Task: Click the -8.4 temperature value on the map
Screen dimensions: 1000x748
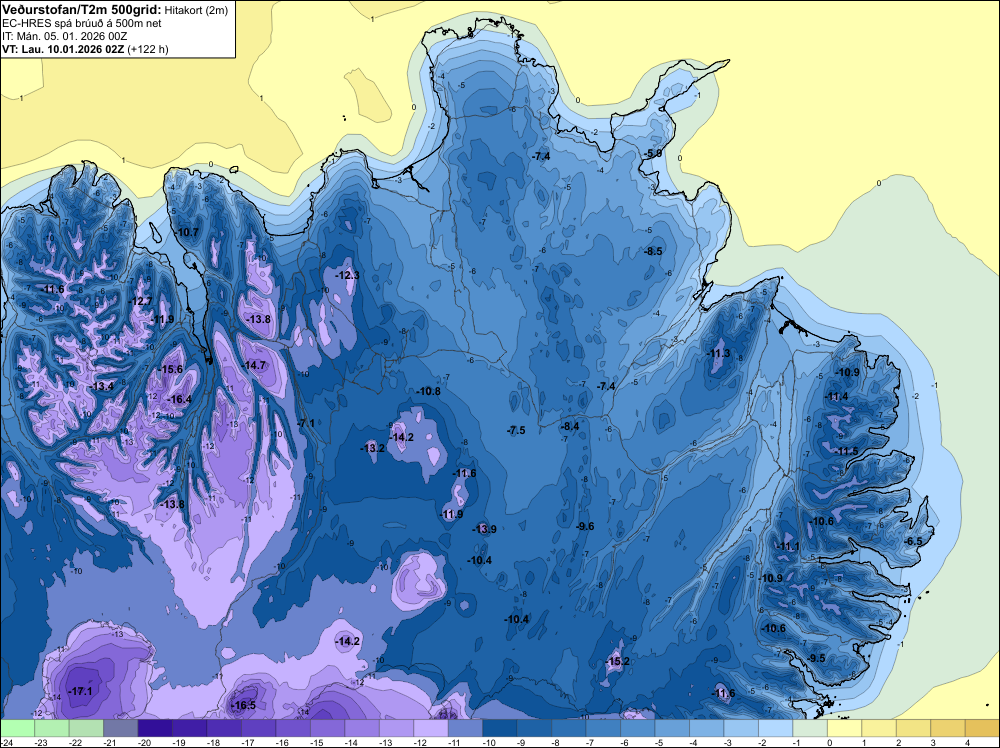Action: click(570, 426)
